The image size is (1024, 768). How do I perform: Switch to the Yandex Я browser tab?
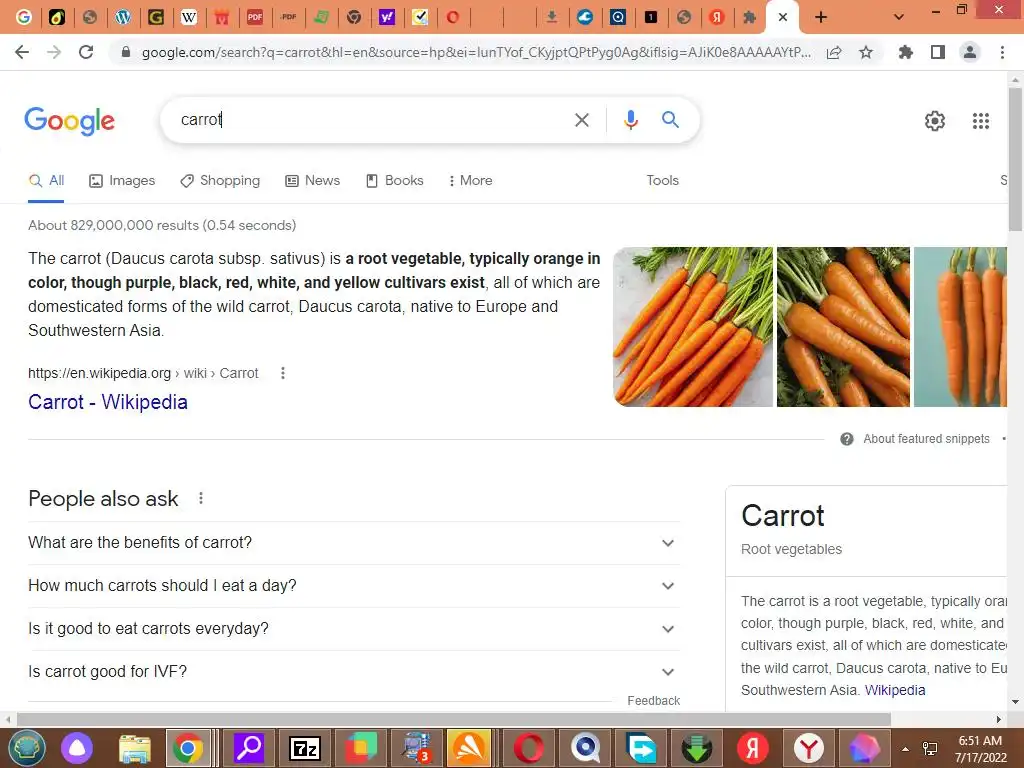716,17
